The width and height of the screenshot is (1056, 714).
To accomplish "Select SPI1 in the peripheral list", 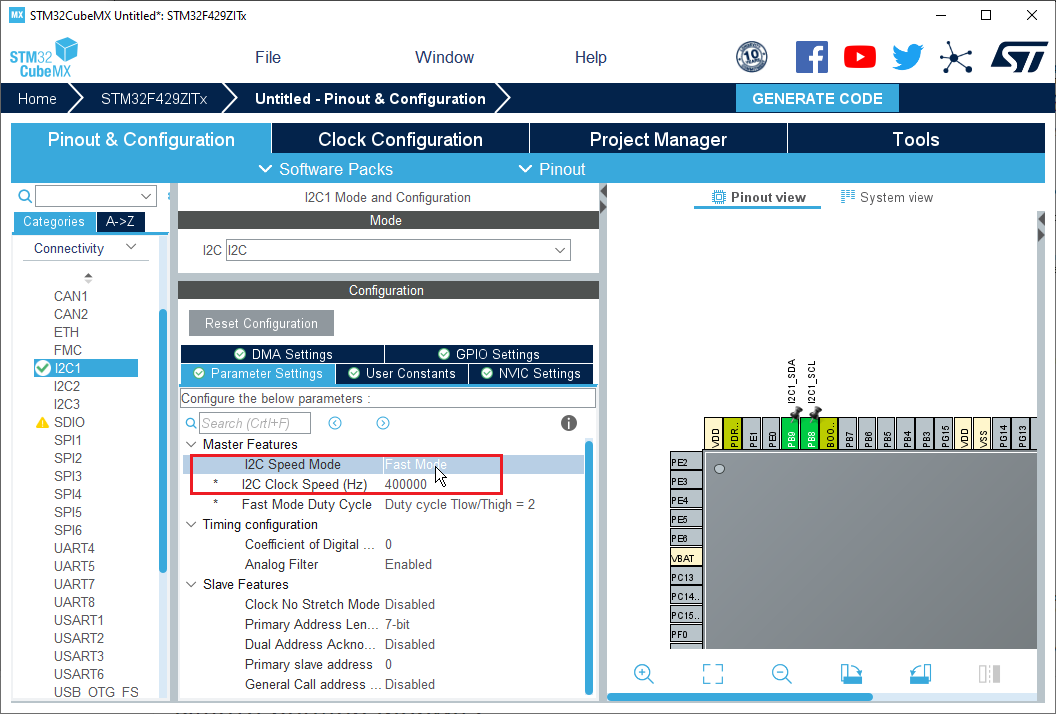I will [x=67, y=440].
